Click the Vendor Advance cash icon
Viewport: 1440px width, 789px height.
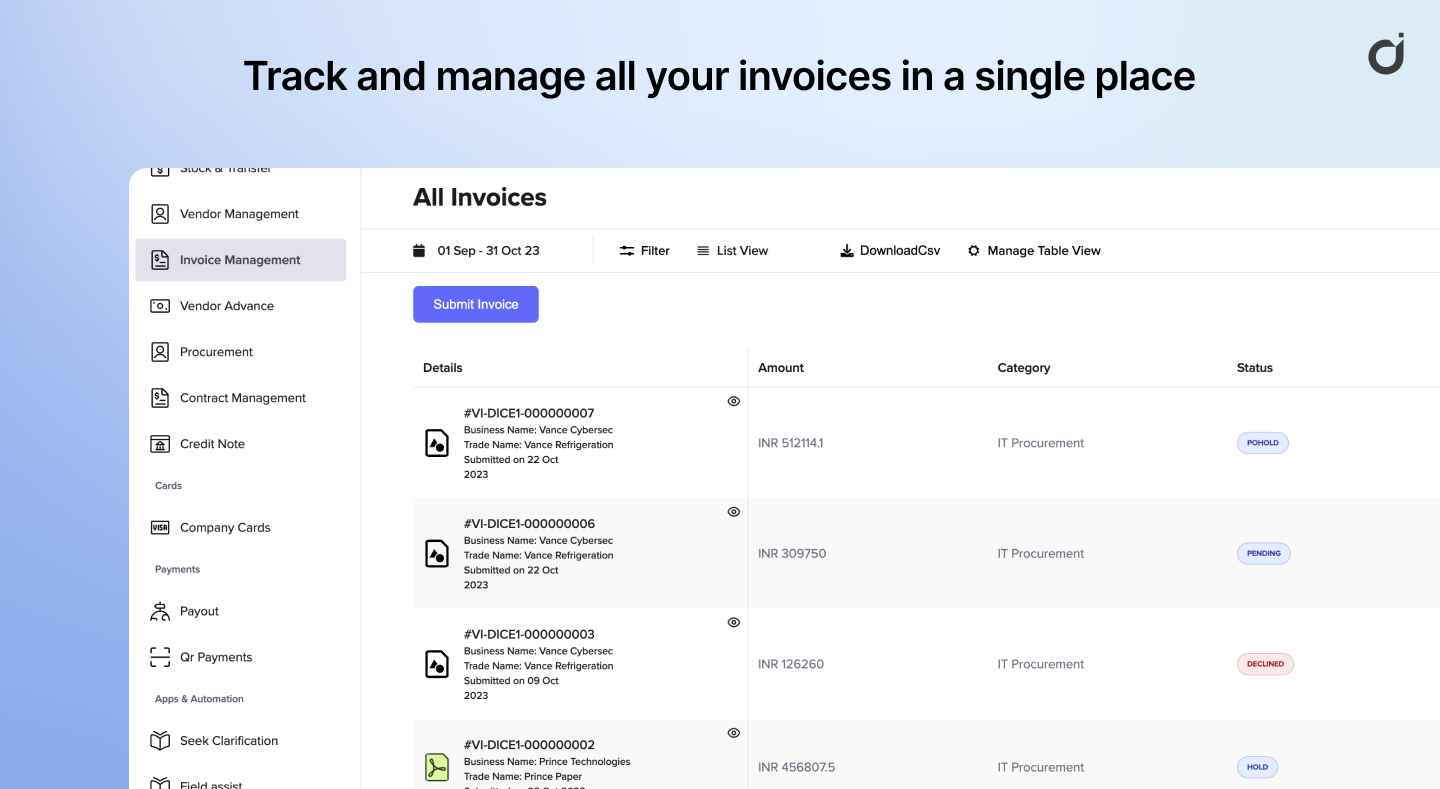coord(160,306)
